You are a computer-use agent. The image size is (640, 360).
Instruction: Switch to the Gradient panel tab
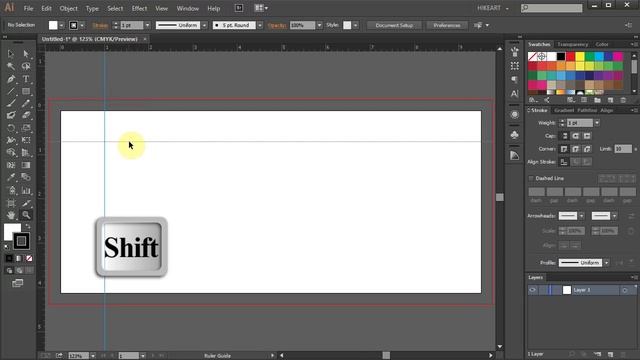point(564,111)
